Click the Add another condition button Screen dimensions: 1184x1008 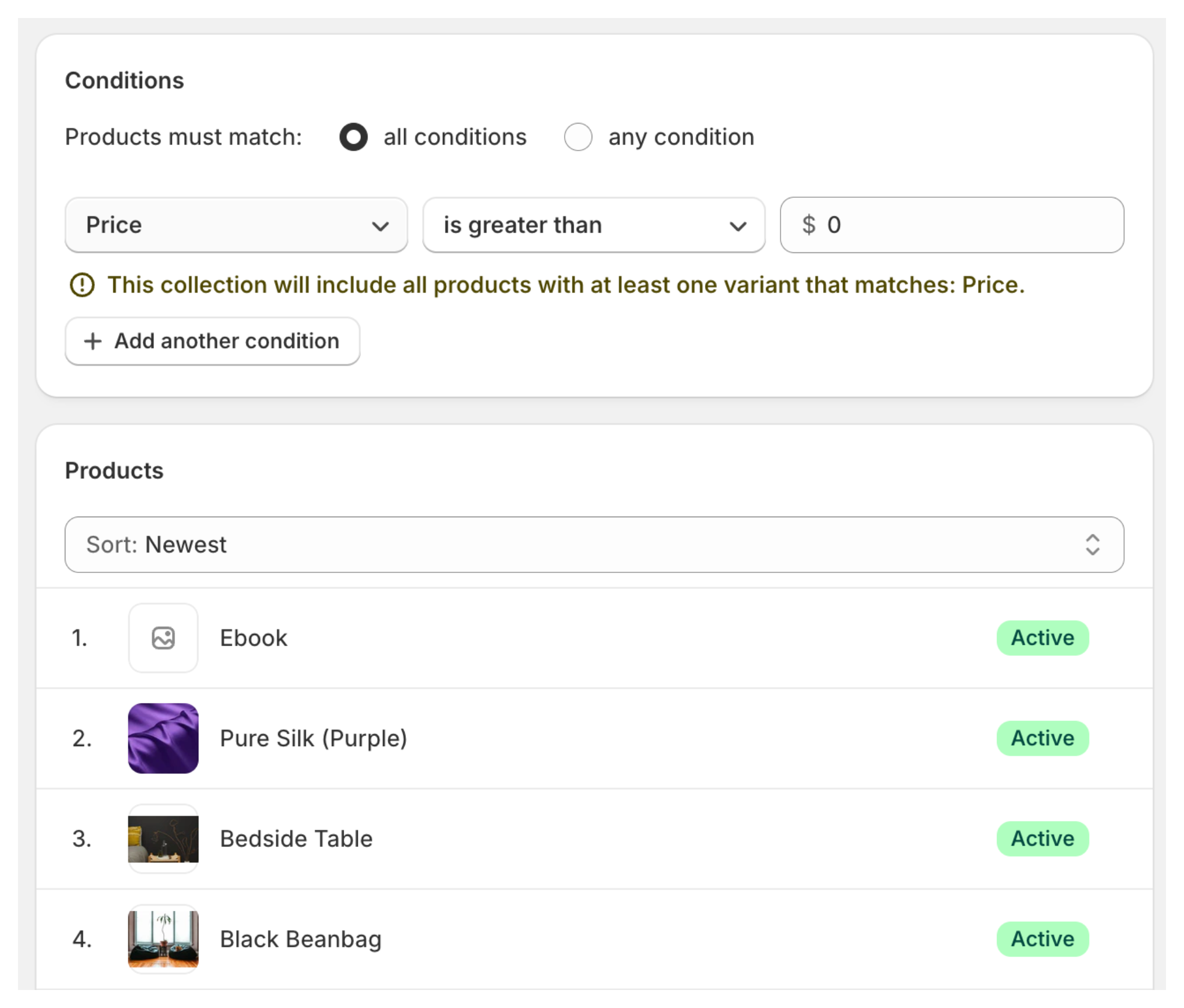213,341
